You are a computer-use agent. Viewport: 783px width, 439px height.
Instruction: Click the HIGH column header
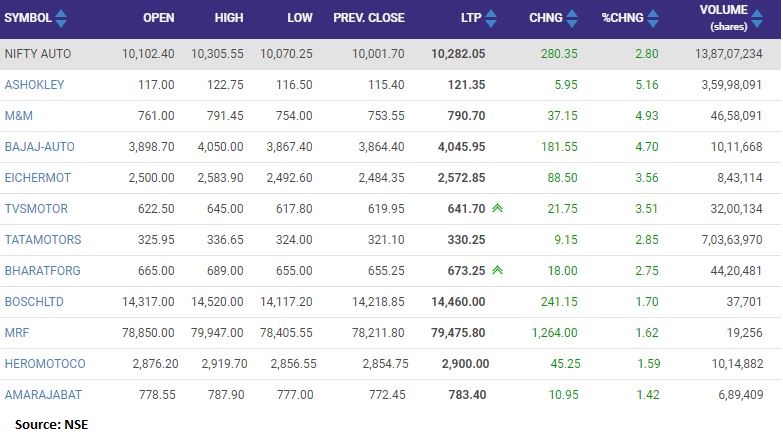point(229,18)
